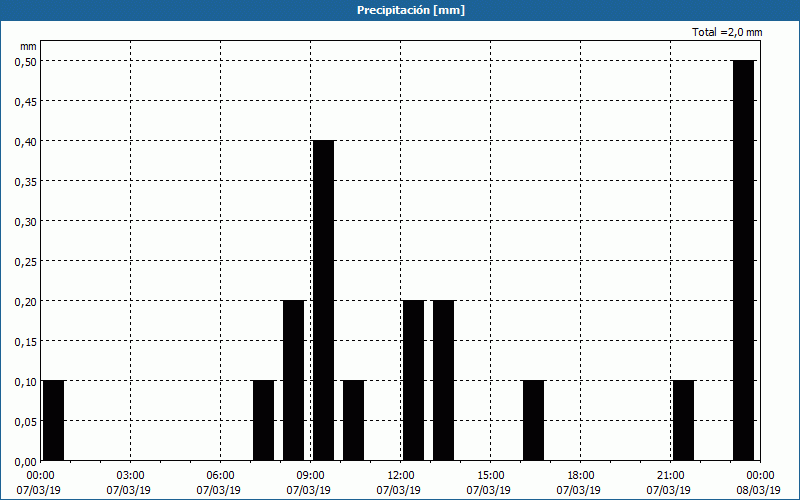Click the 0,25 y-axis value label

click(26, 261)
